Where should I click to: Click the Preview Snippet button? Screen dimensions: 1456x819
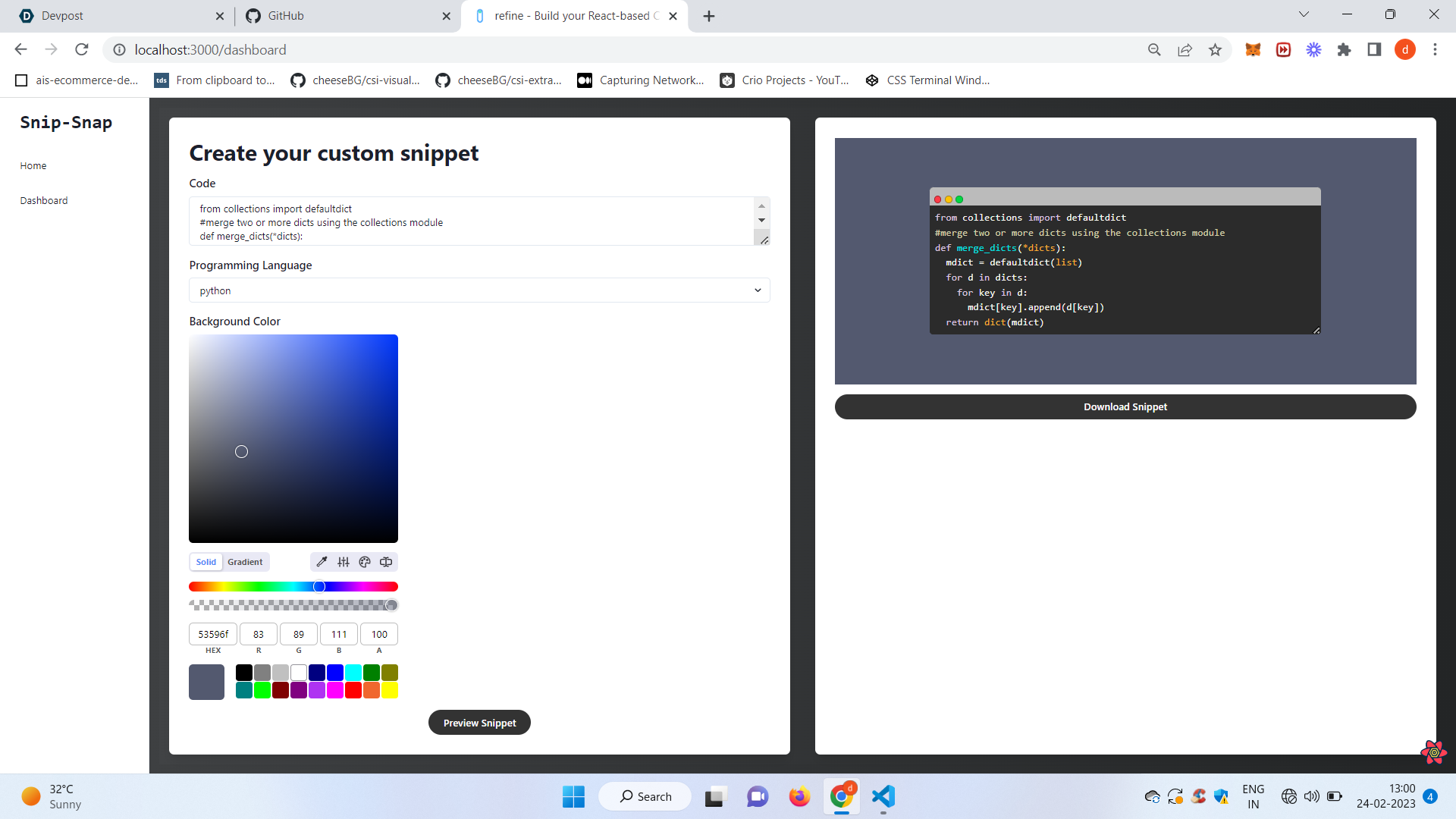tap(479, 722)
